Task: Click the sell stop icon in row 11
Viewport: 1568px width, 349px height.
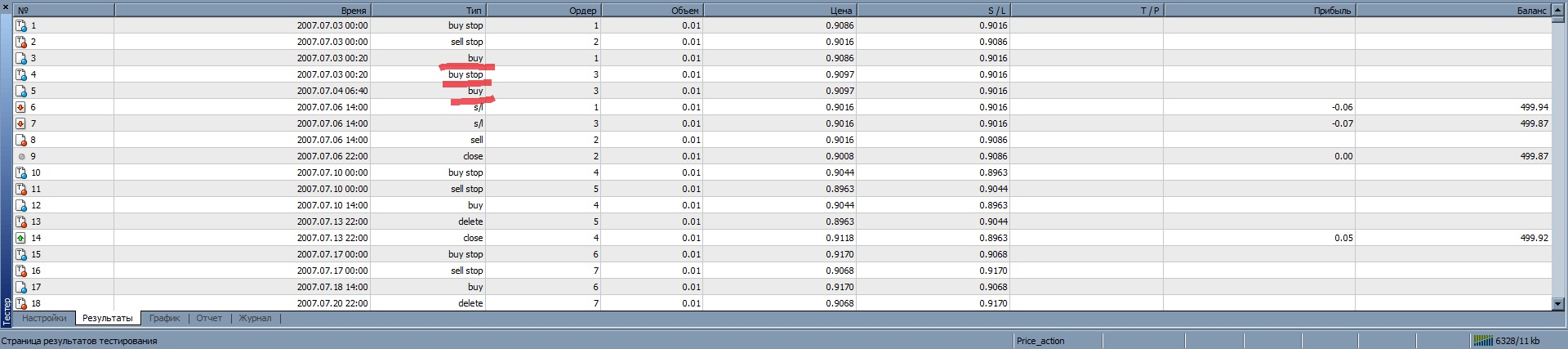Action: point(21,189)
